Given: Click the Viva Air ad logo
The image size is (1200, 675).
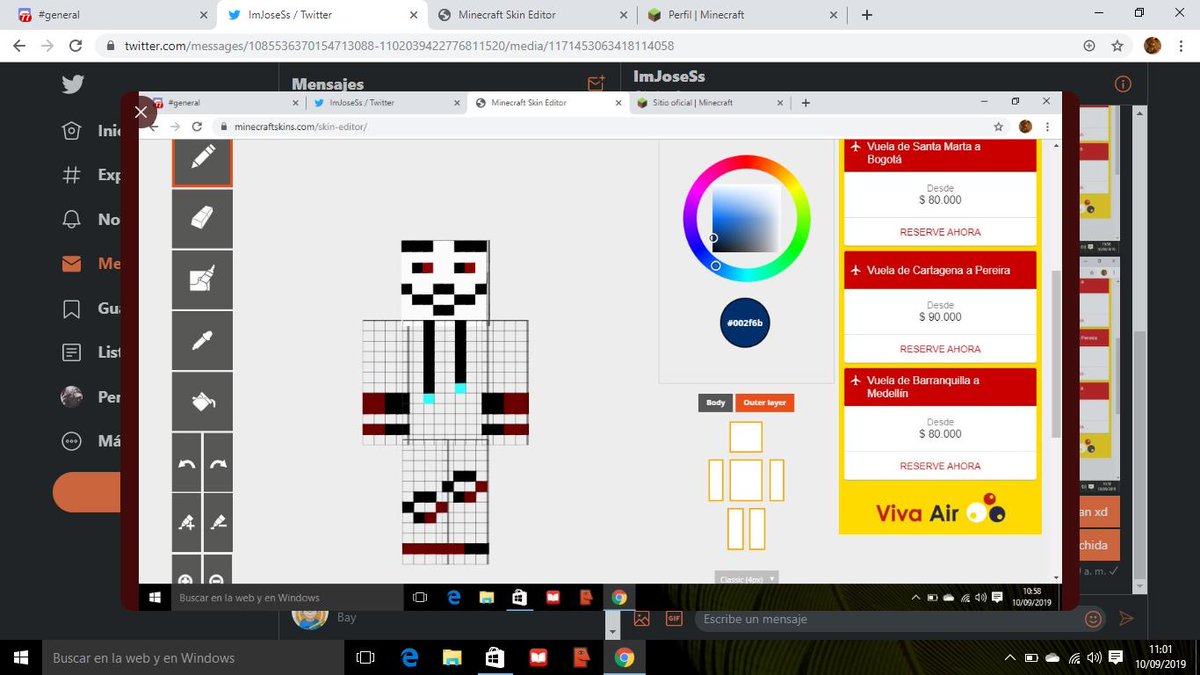Looking at the screenshot, I should tap(940, 512).
